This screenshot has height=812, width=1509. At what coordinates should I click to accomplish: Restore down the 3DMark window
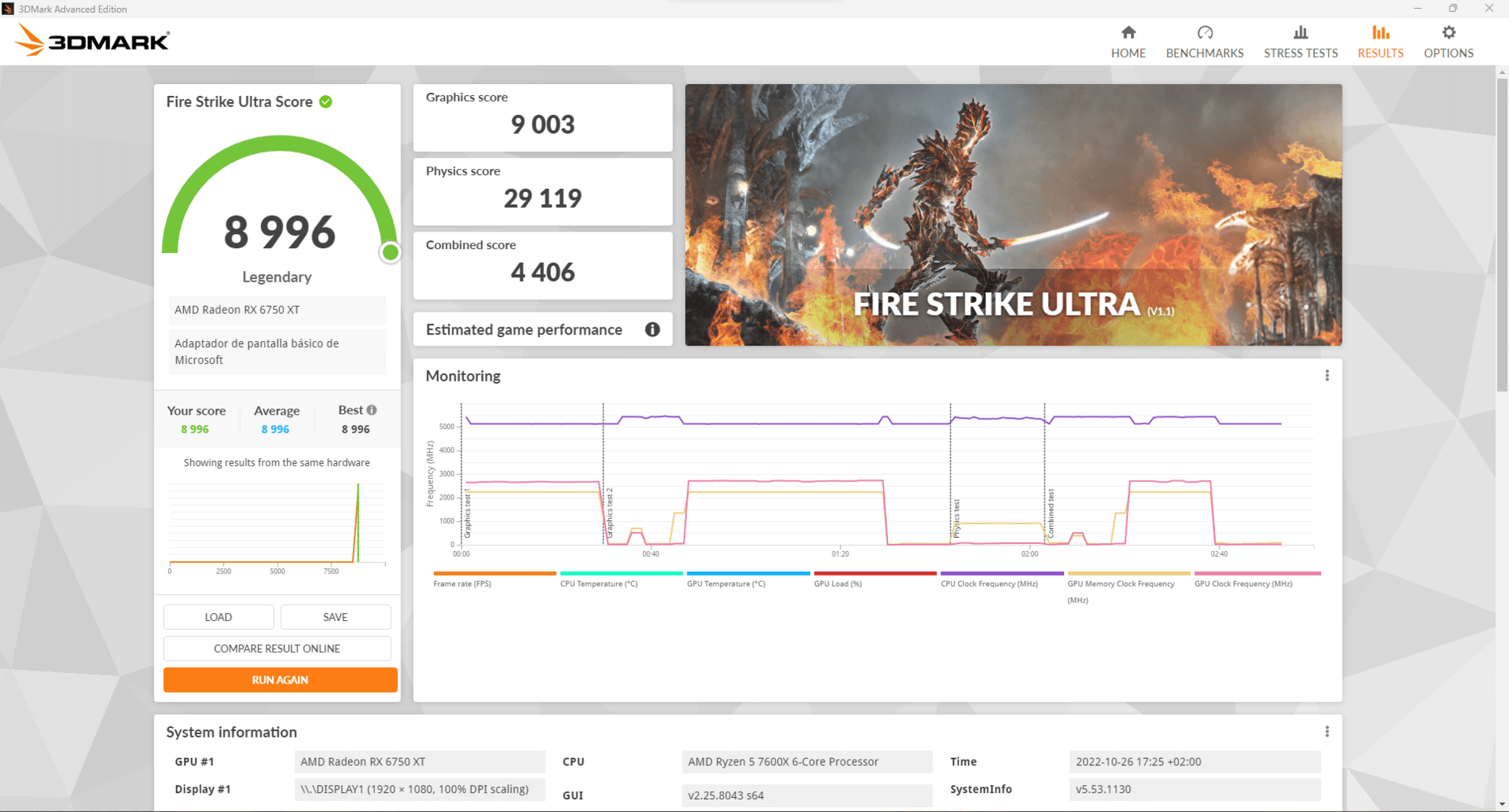[1453, 9]
